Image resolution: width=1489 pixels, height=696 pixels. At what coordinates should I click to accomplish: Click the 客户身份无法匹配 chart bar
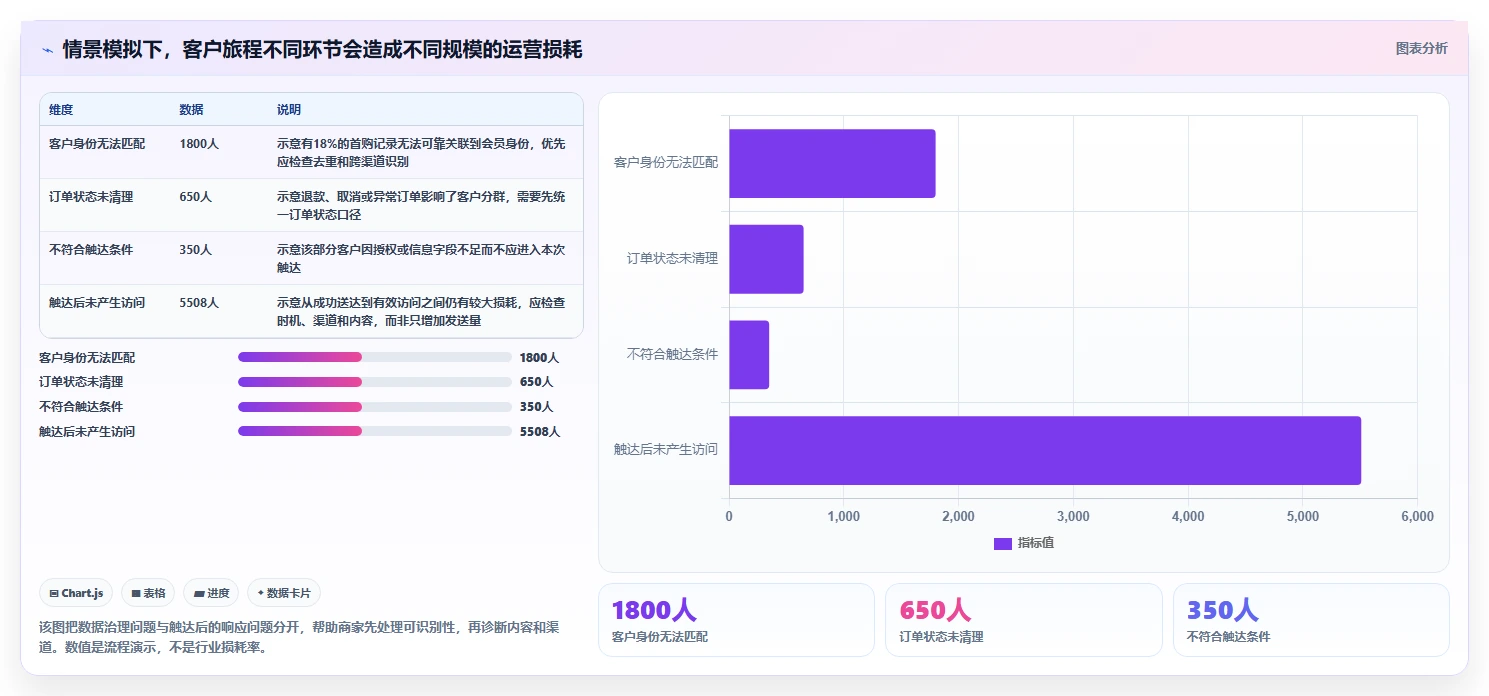point(832,163)
